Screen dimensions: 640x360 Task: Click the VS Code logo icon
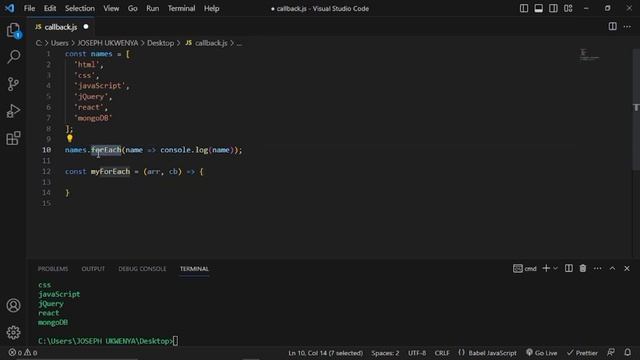pyautogui.click(x=9, y=8)
